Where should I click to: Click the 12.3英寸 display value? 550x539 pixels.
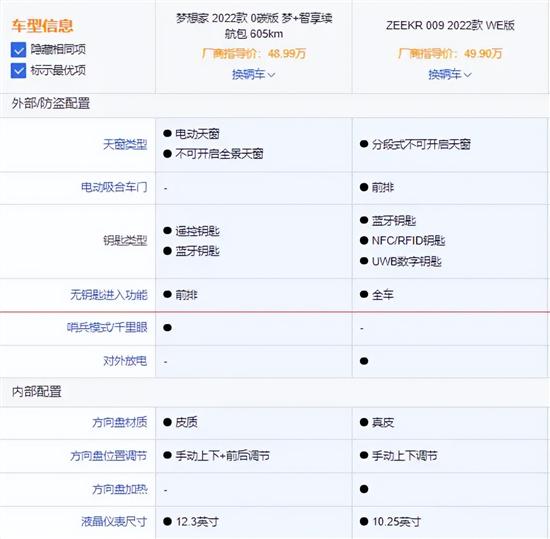[197, 521]
